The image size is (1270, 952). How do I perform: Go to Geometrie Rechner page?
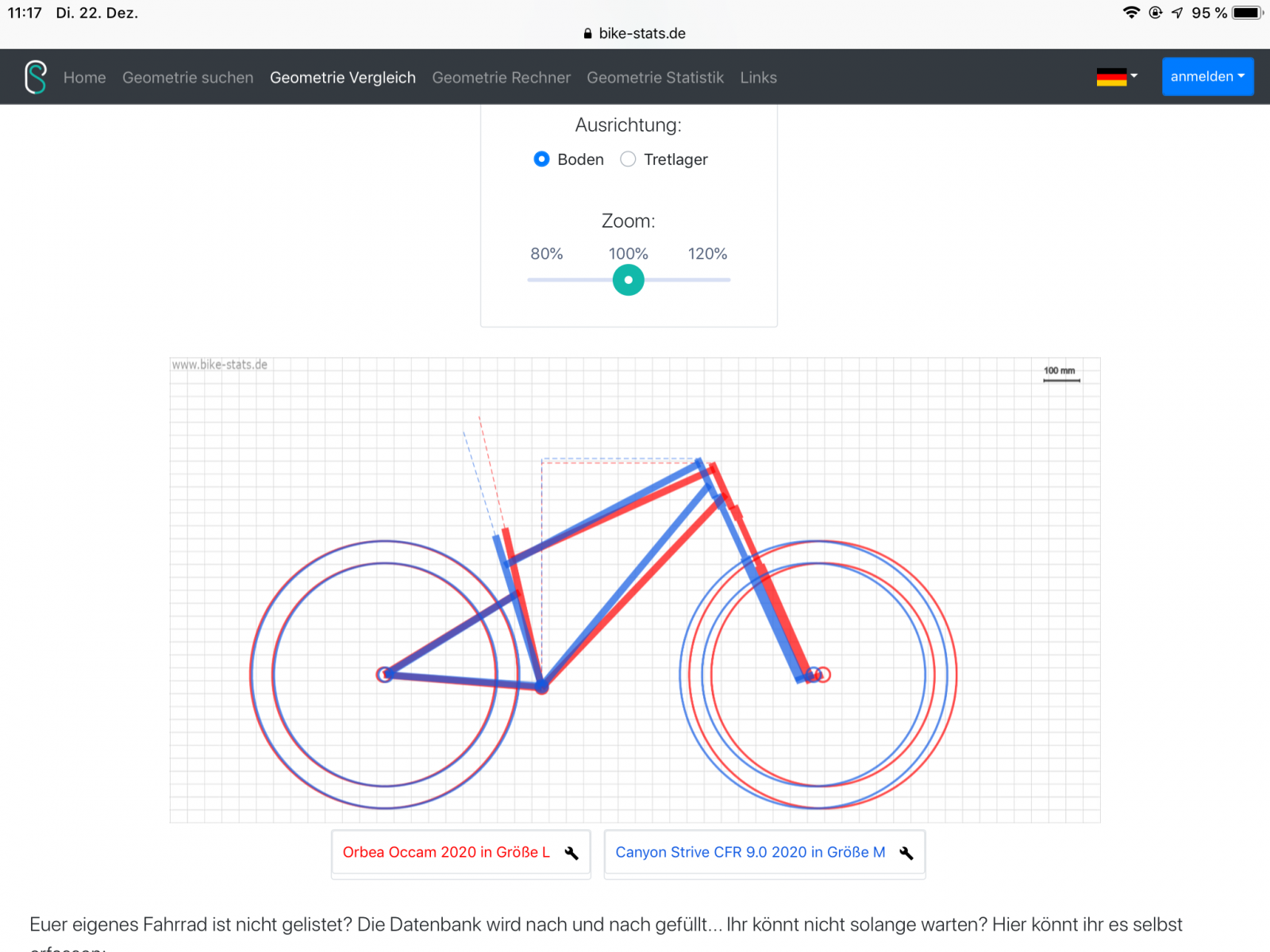click(x=501, y=78)
